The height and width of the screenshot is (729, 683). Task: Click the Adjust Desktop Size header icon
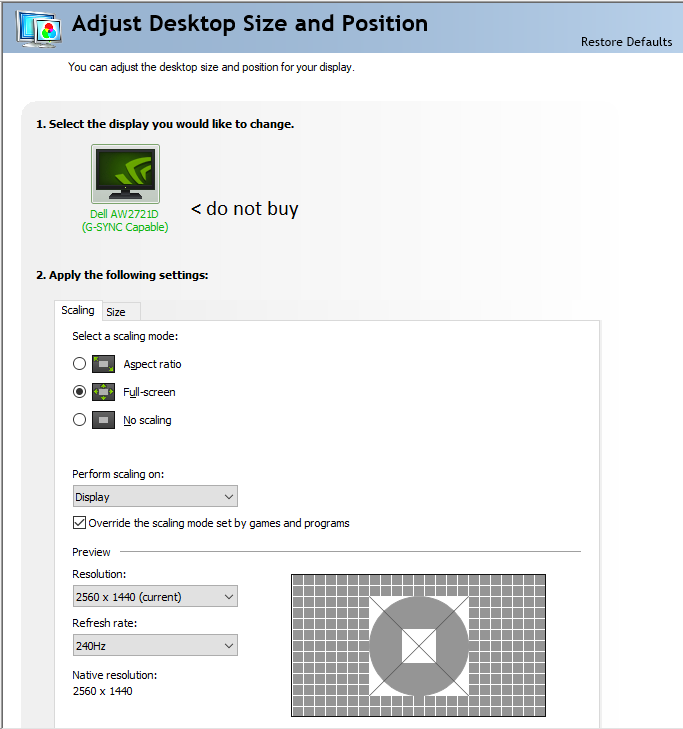point(36,27)
